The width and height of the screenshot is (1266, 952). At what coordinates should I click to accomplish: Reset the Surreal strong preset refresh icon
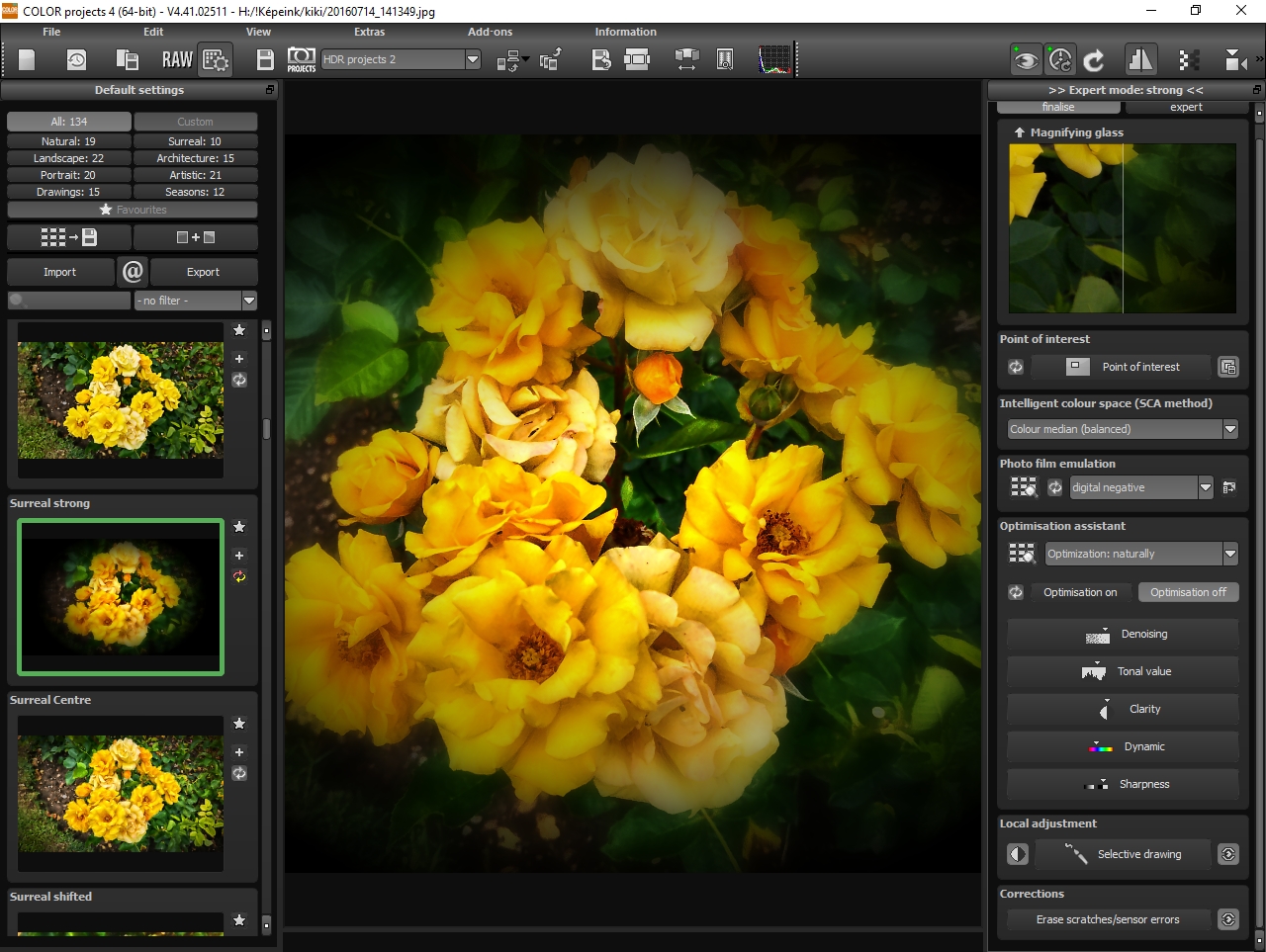239,576
